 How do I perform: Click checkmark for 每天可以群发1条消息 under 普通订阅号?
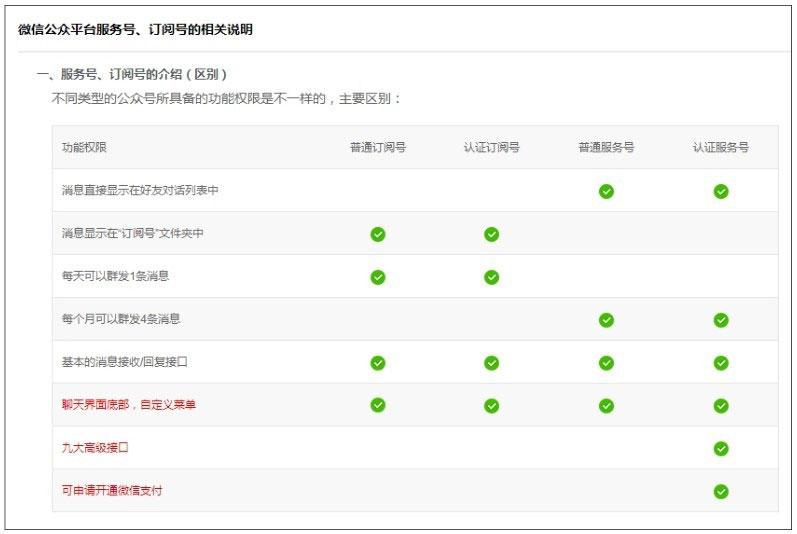(378, 277)
